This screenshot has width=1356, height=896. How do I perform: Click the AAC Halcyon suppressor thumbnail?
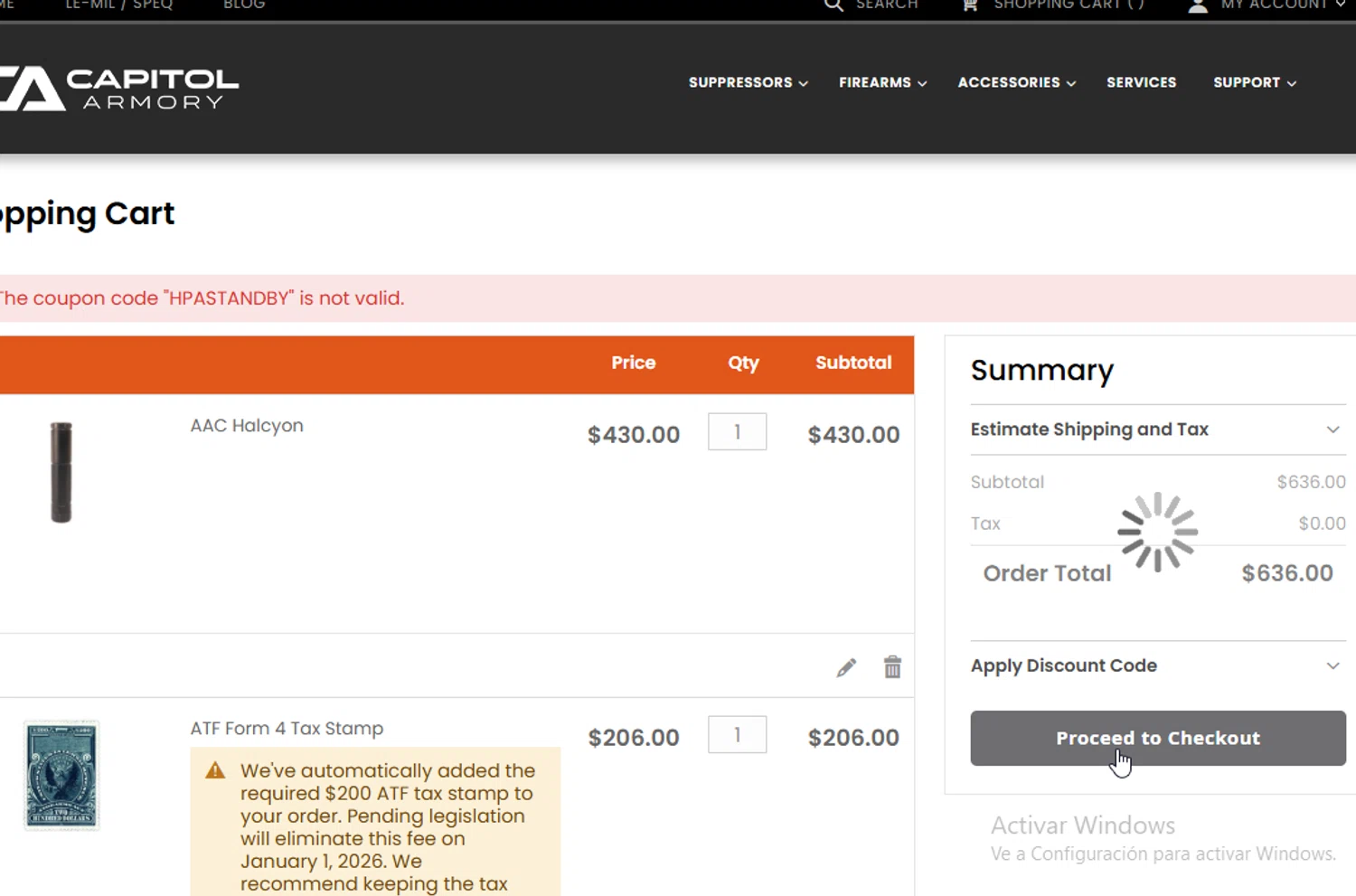(x=61, y=472)
